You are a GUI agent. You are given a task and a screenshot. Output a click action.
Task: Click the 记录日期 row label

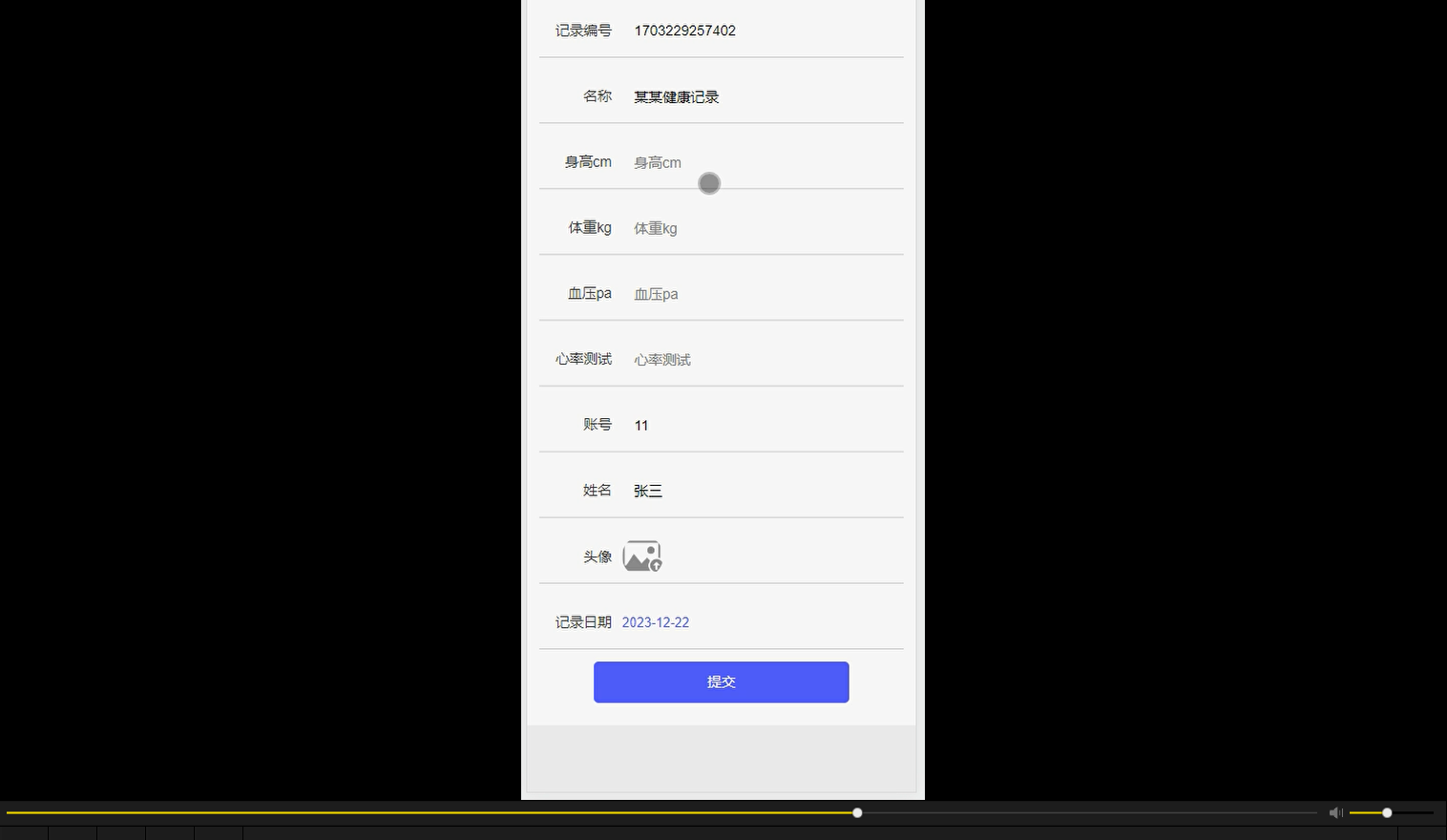point(582,621)
